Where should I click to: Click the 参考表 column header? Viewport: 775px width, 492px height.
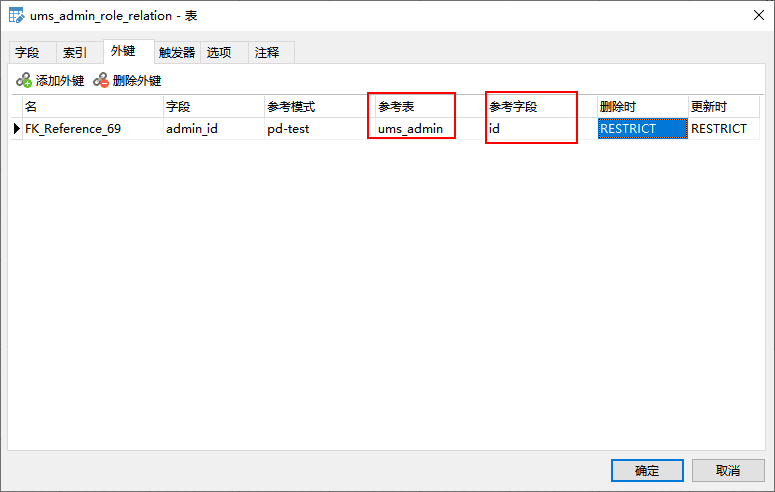click(431, 106)
